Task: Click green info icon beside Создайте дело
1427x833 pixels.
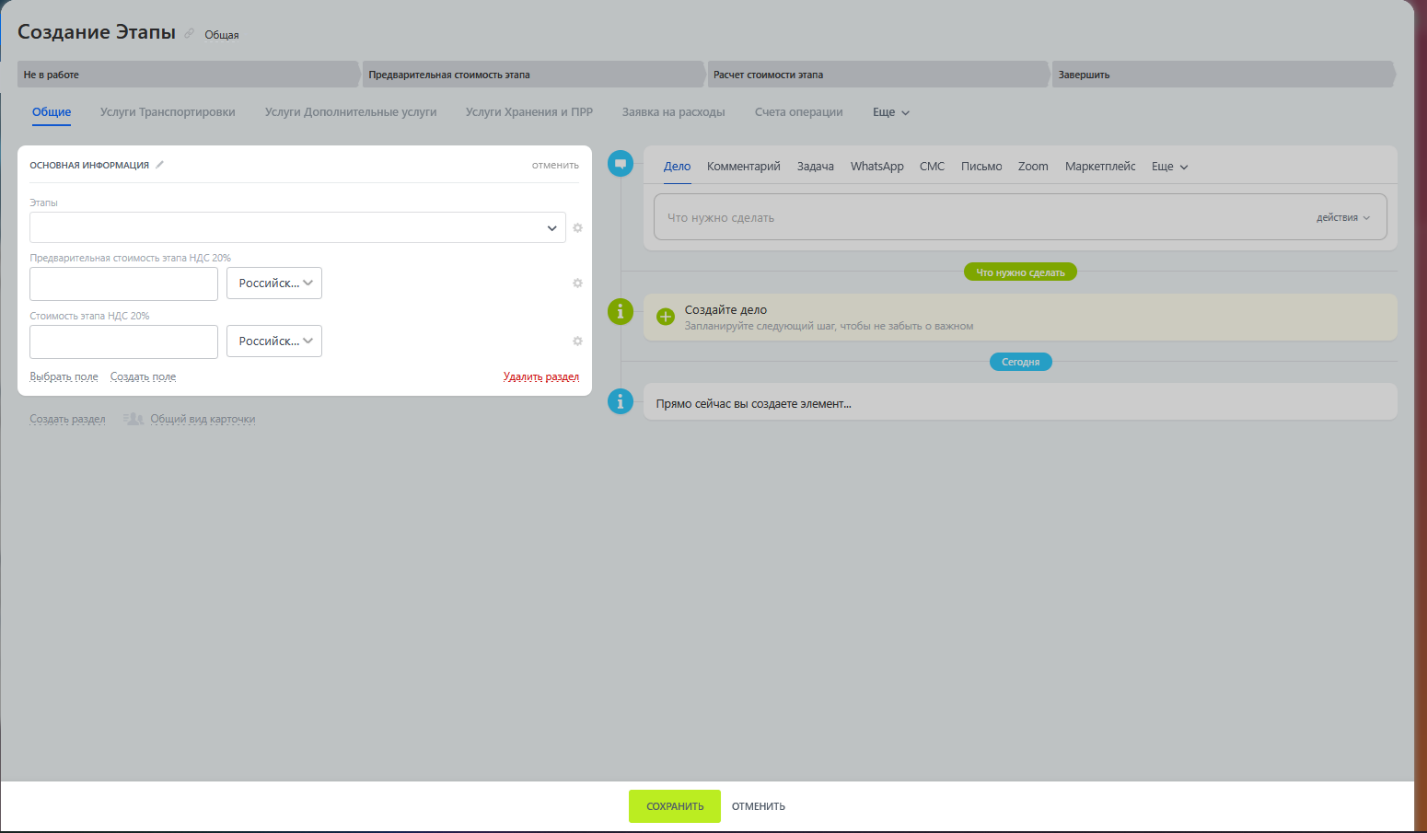Action: tap(621, 312)
